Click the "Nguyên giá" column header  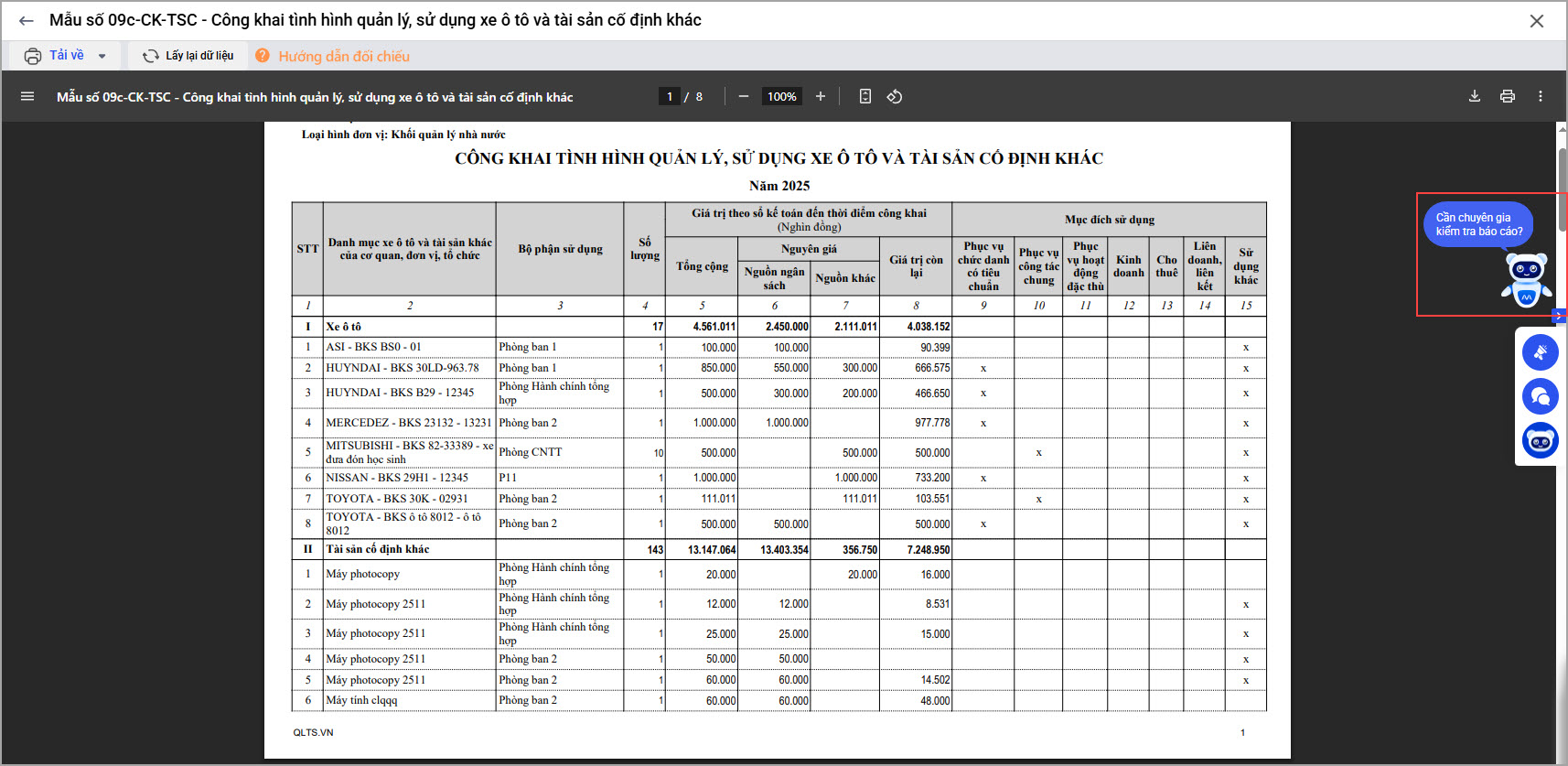[809, 249]
